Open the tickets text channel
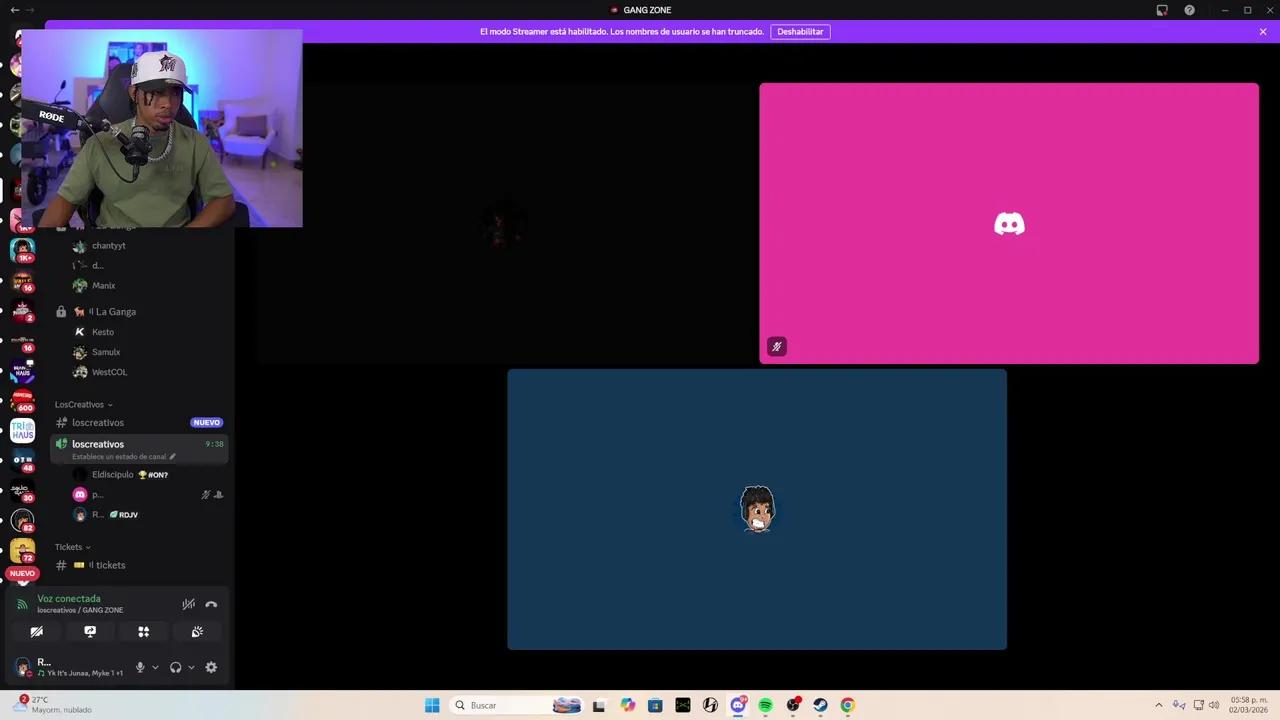 pos(139,565)
